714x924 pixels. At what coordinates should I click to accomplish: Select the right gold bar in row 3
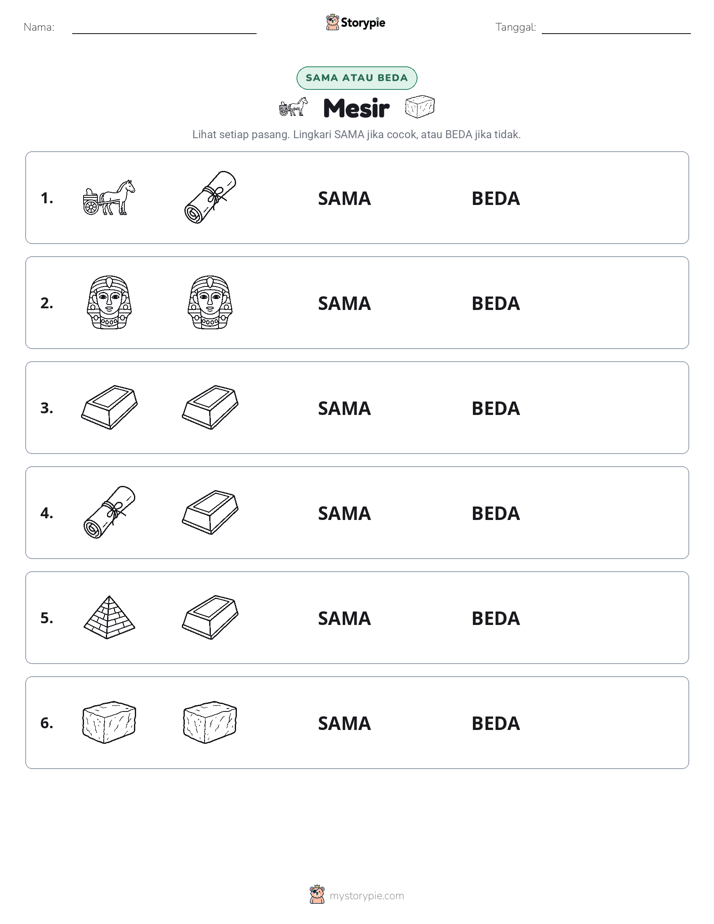pos(210,407)
